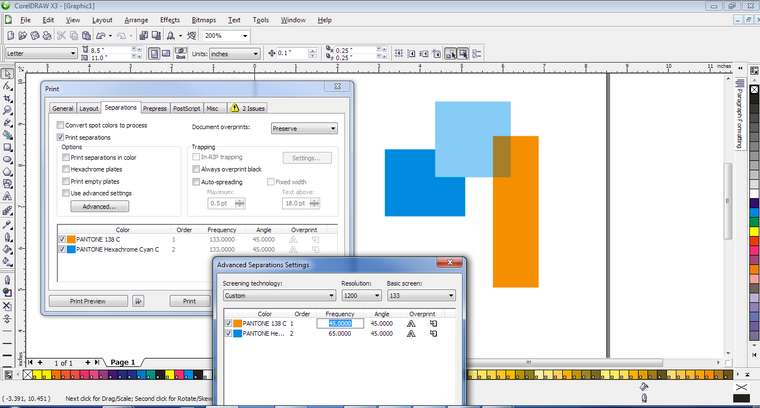The width and height of the screenshot is (760, 408).
Task: Click the New document icon
Action: click(11, 35)
